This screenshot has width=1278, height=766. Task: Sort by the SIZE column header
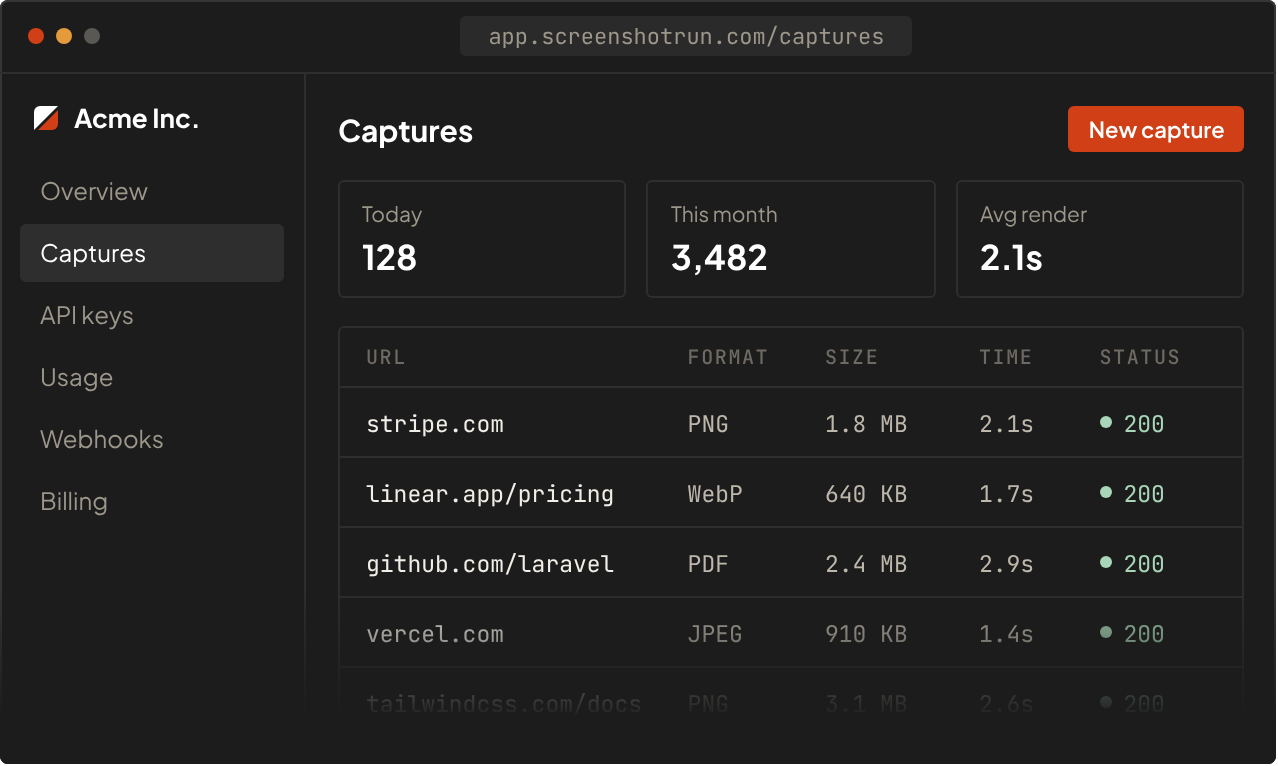click(852, 357)
